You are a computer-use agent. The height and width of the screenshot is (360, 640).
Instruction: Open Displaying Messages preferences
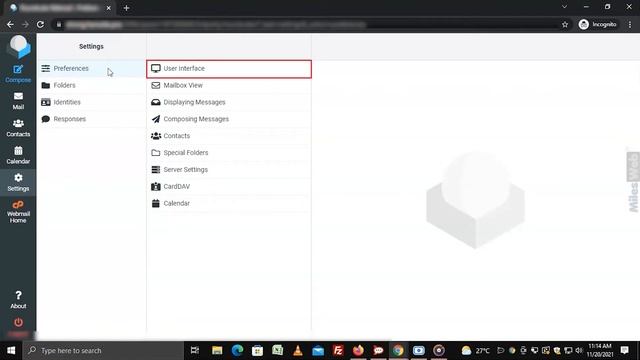coord(229,102)
